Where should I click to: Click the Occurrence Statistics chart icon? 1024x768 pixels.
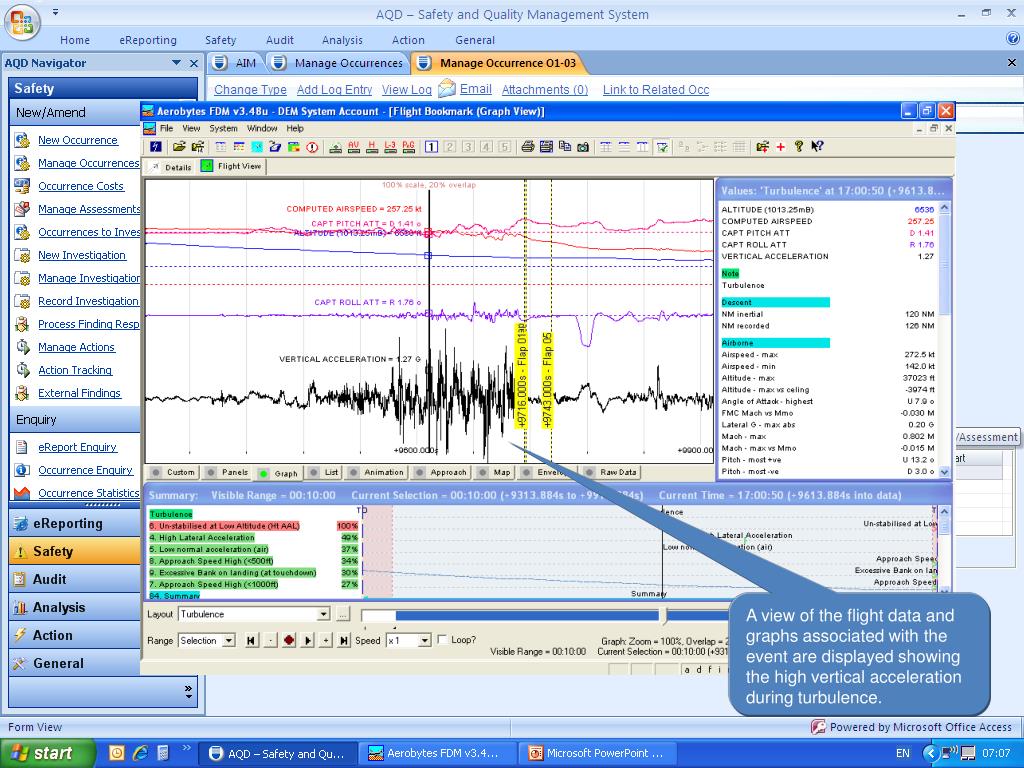[22, 493]
